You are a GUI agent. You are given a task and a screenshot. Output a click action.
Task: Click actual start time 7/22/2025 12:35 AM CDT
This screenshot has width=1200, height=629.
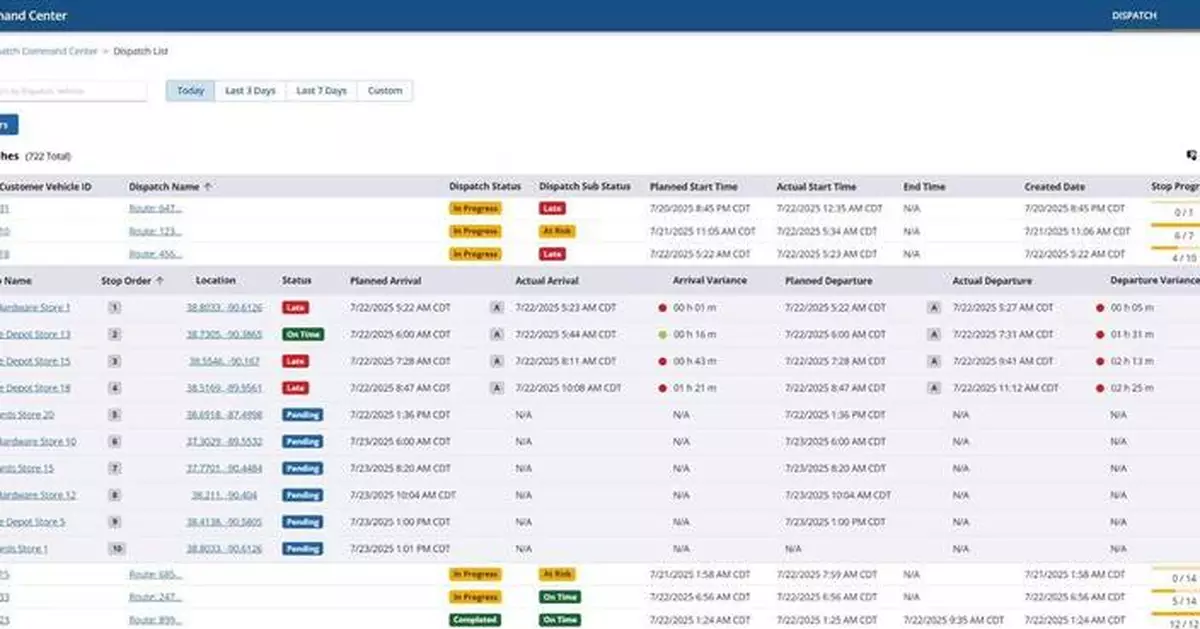[830, 208]
